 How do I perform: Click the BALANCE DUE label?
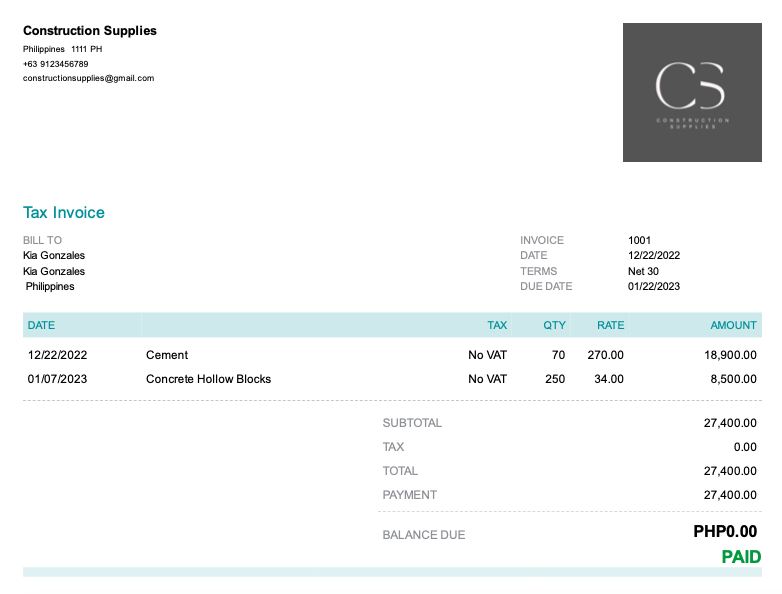point(423,535)
